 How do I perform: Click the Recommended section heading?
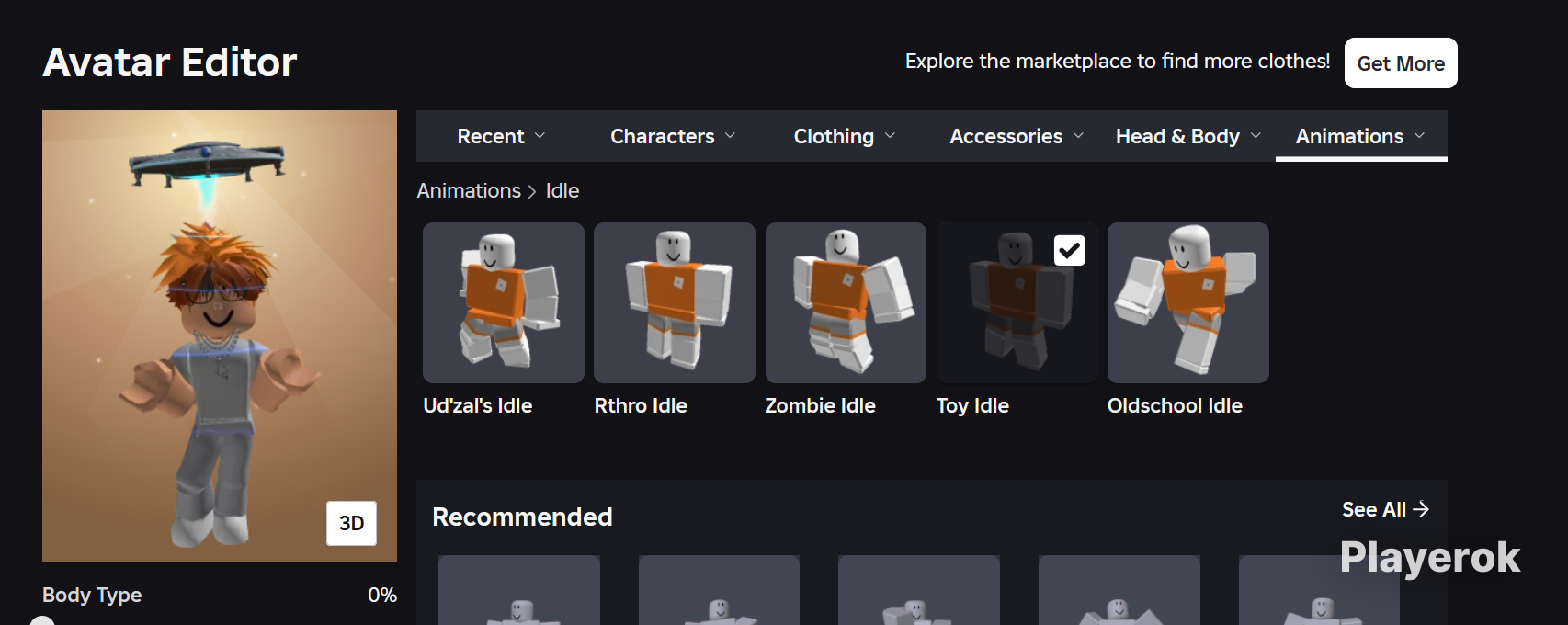(x=522, y=517)
